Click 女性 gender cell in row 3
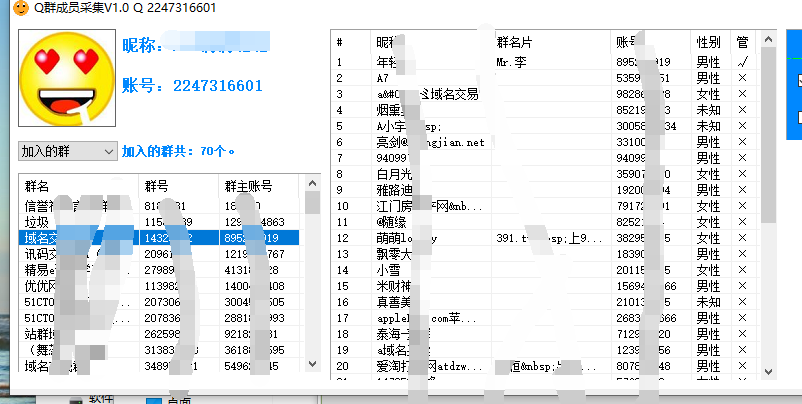This screenshot has width=802, height=404. pos(708,94)
